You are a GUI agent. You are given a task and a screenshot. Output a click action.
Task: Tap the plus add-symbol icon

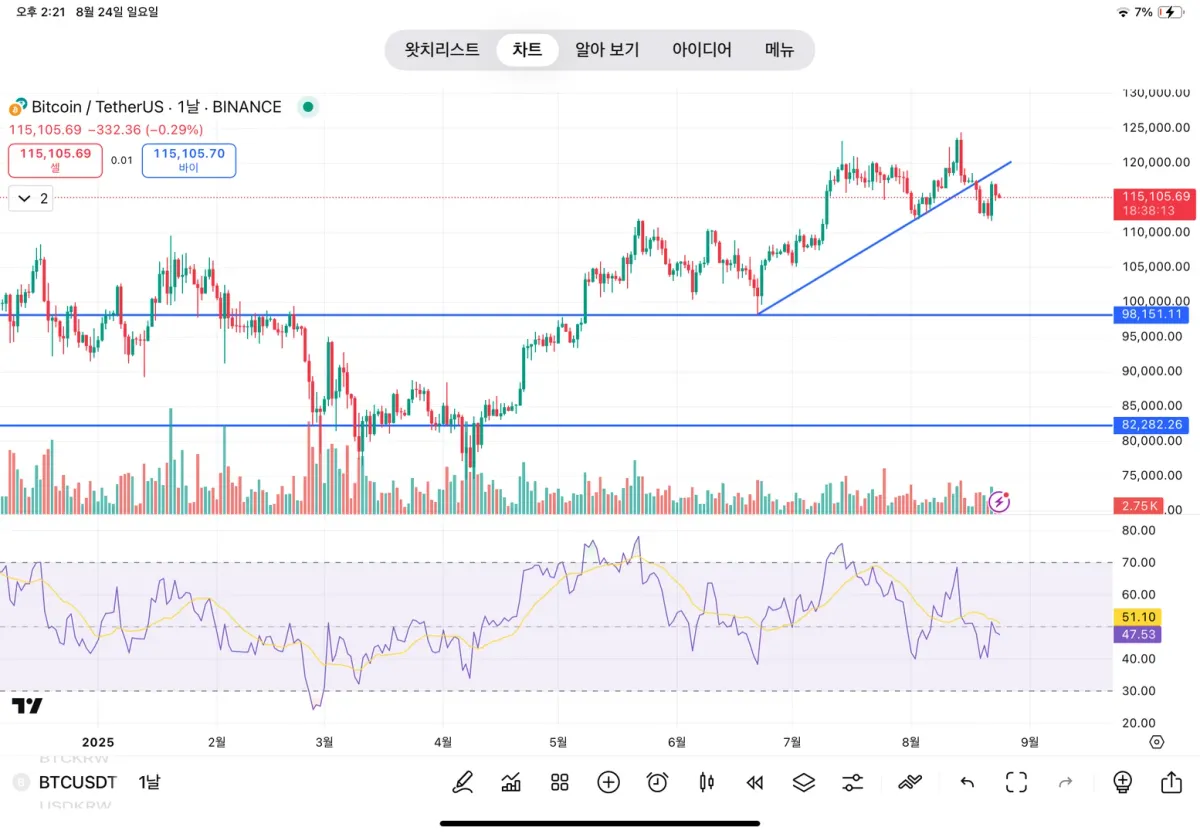pos(608,782)
